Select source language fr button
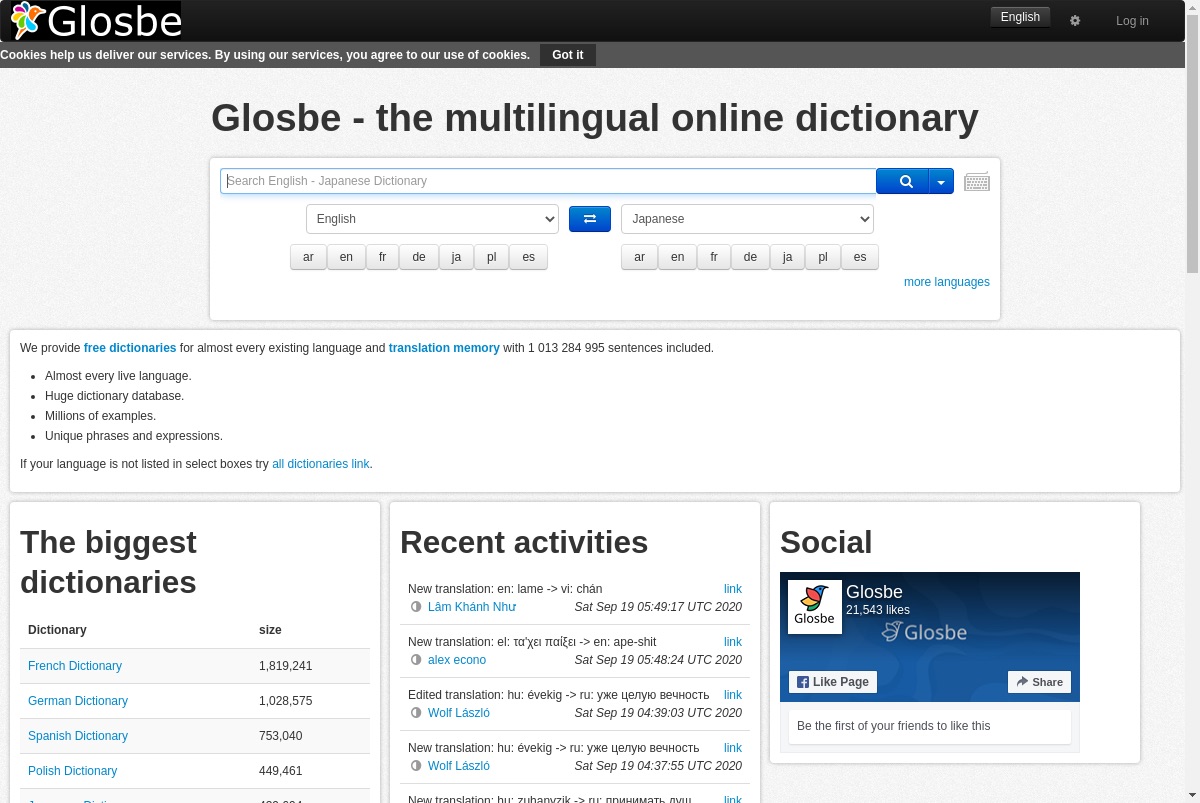 [382, 257]
